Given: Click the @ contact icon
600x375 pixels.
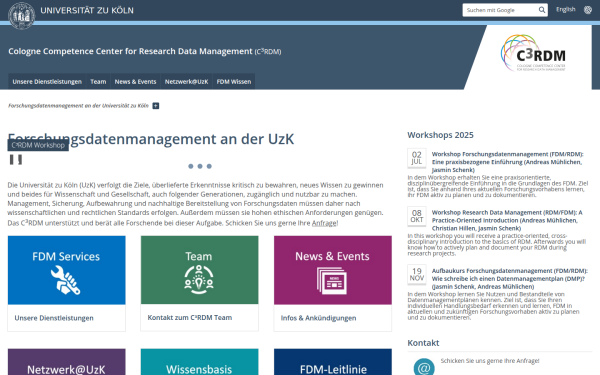Looking at the screenshot, I should point(424,367).
